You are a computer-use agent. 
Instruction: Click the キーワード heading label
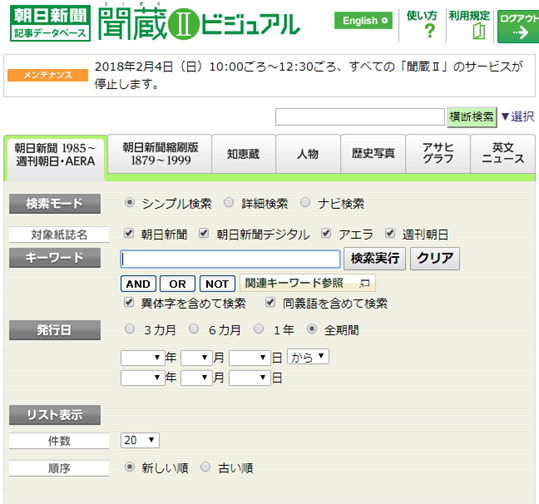[55, 258]
